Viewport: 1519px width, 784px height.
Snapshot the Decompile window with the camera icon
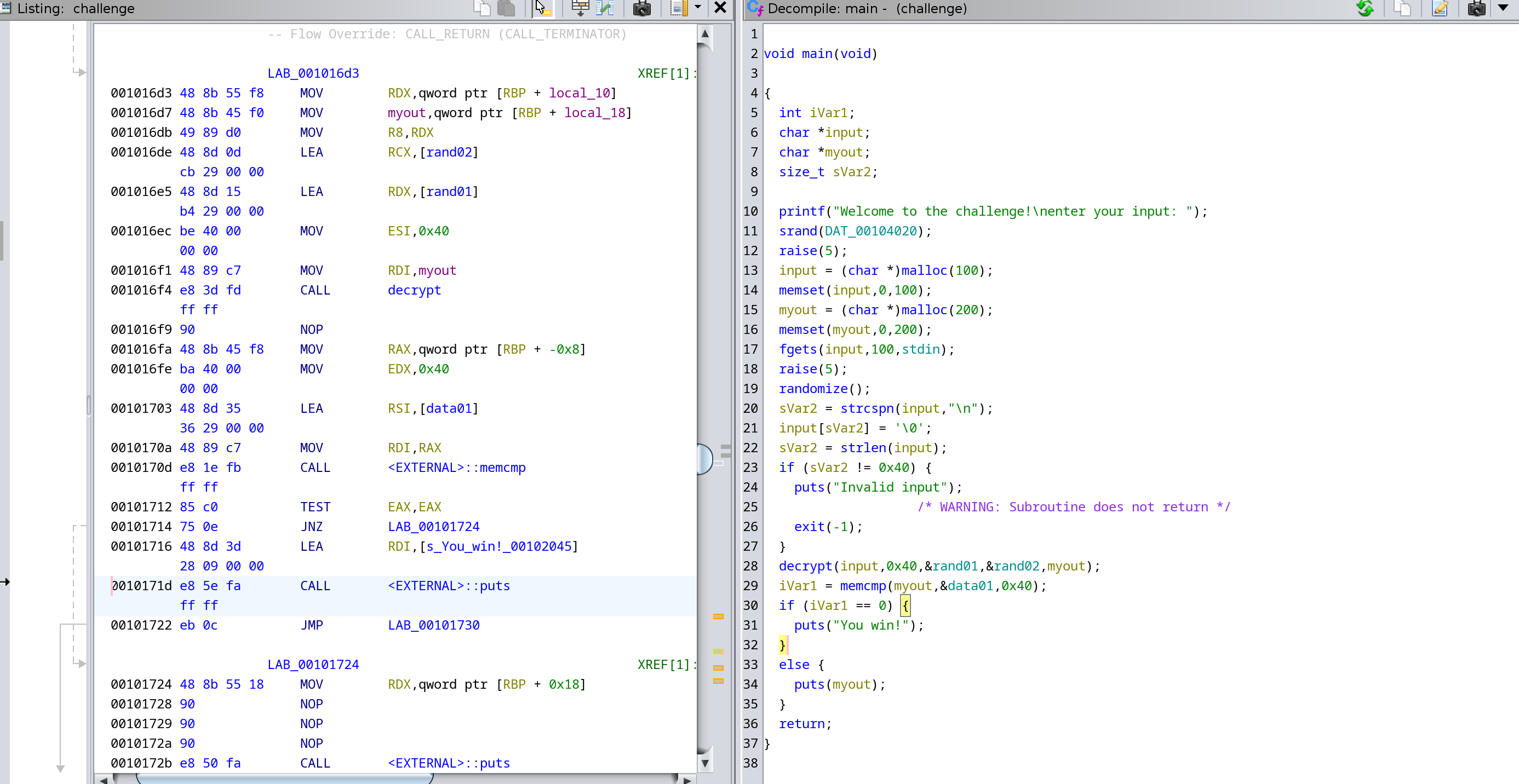point(1476,8)
